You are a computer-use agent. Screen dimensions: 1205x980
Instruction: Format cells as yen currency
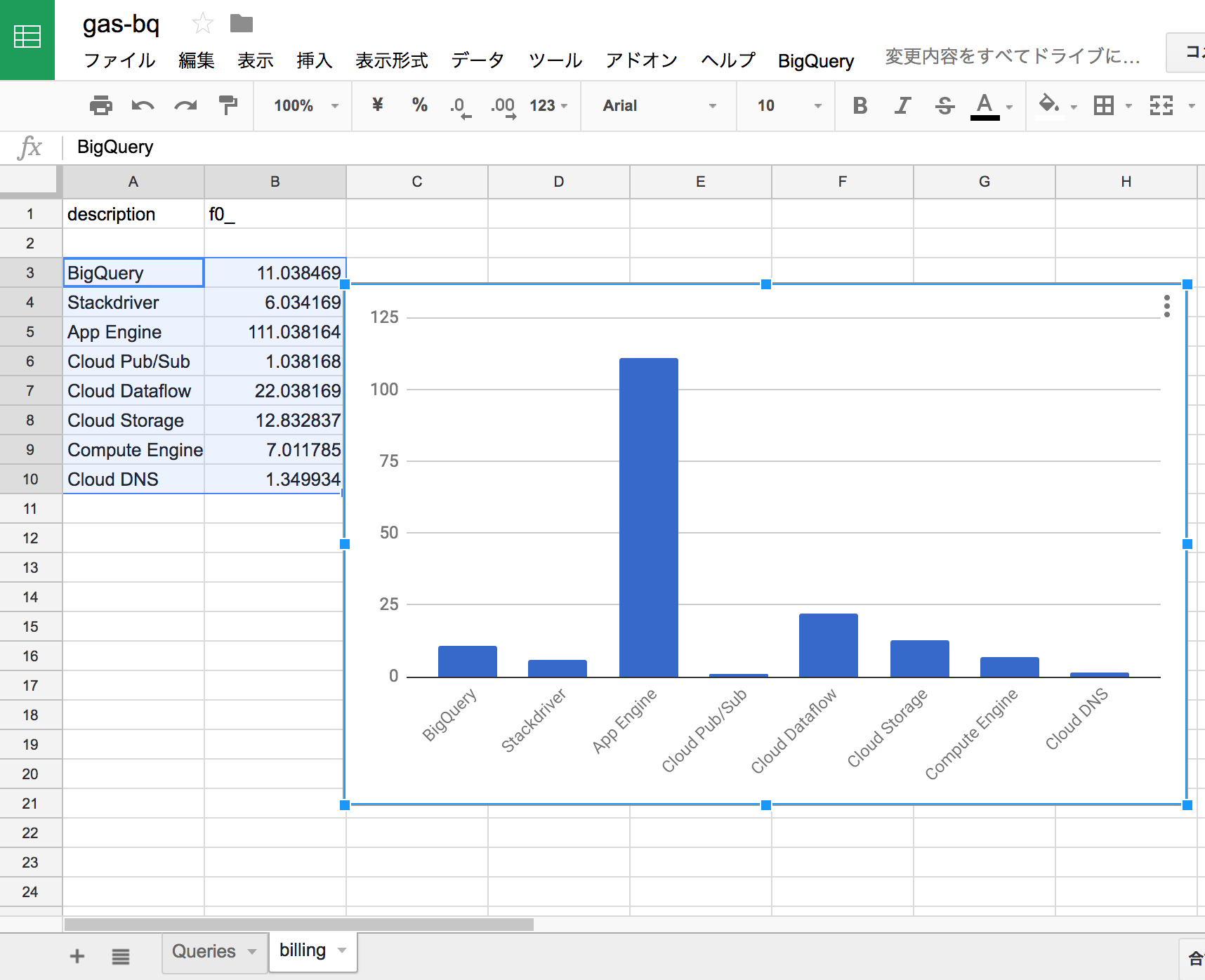(x=378, y=105)
